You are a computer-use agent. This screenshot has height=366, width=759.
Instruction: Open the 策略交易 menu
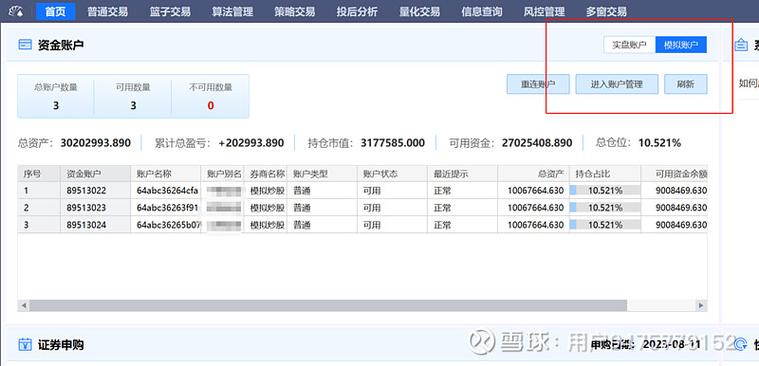pos(294,11)
